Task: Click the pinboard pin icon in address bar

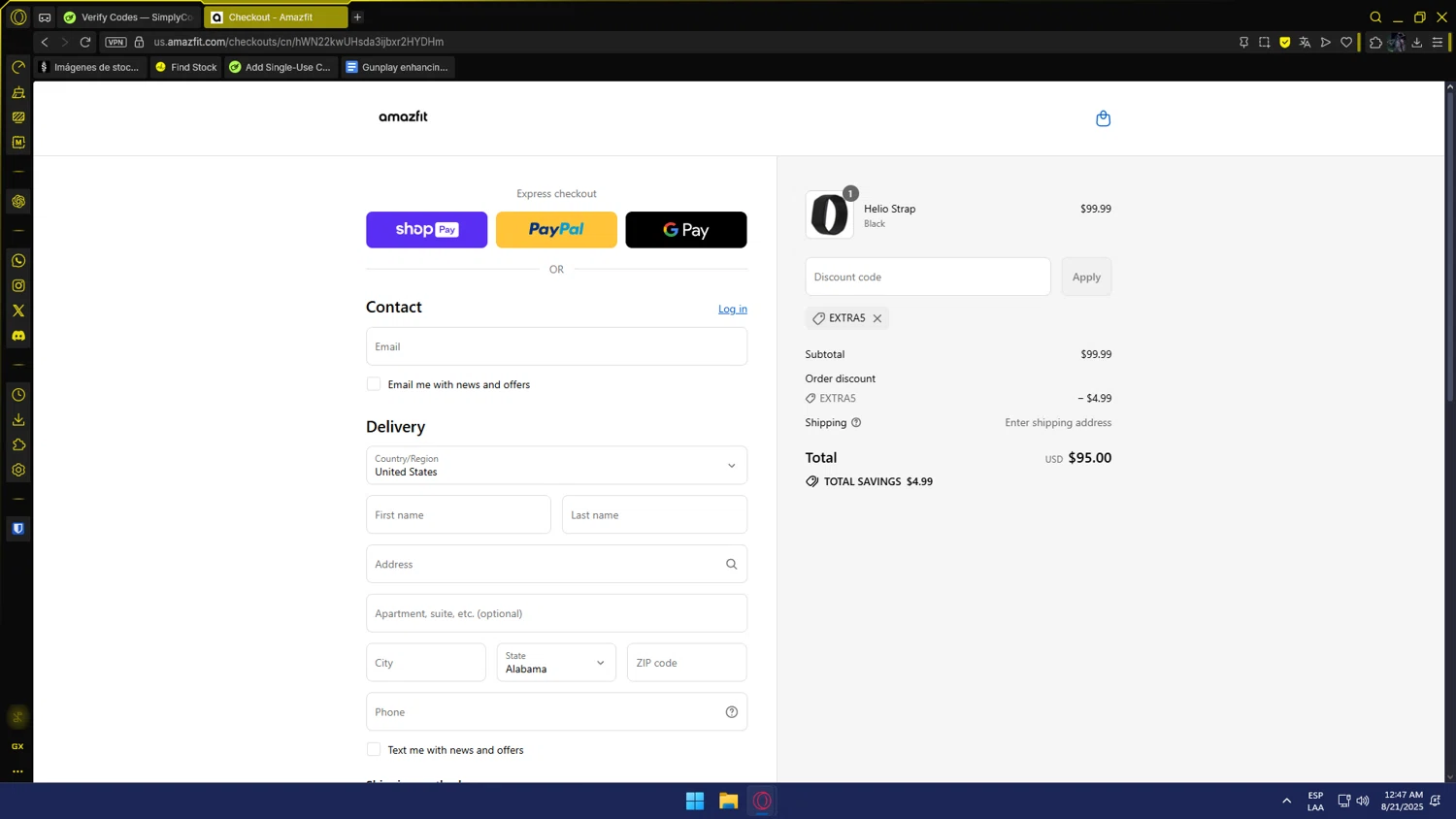Action: 1243,42
